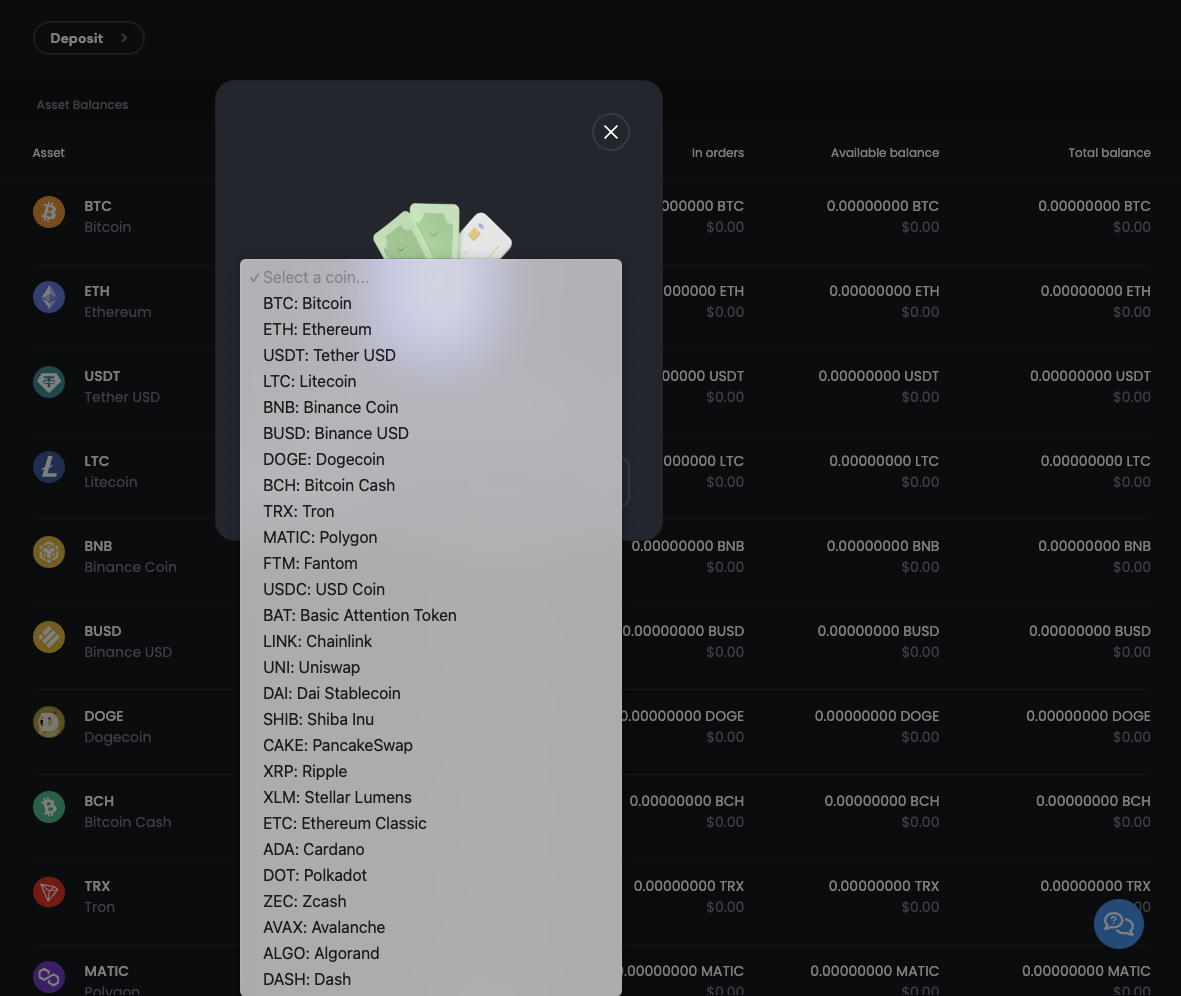1181x996 pixels.
Task: Click the Available balance column header
Action: pyautogui.click(x=885, y=153)
